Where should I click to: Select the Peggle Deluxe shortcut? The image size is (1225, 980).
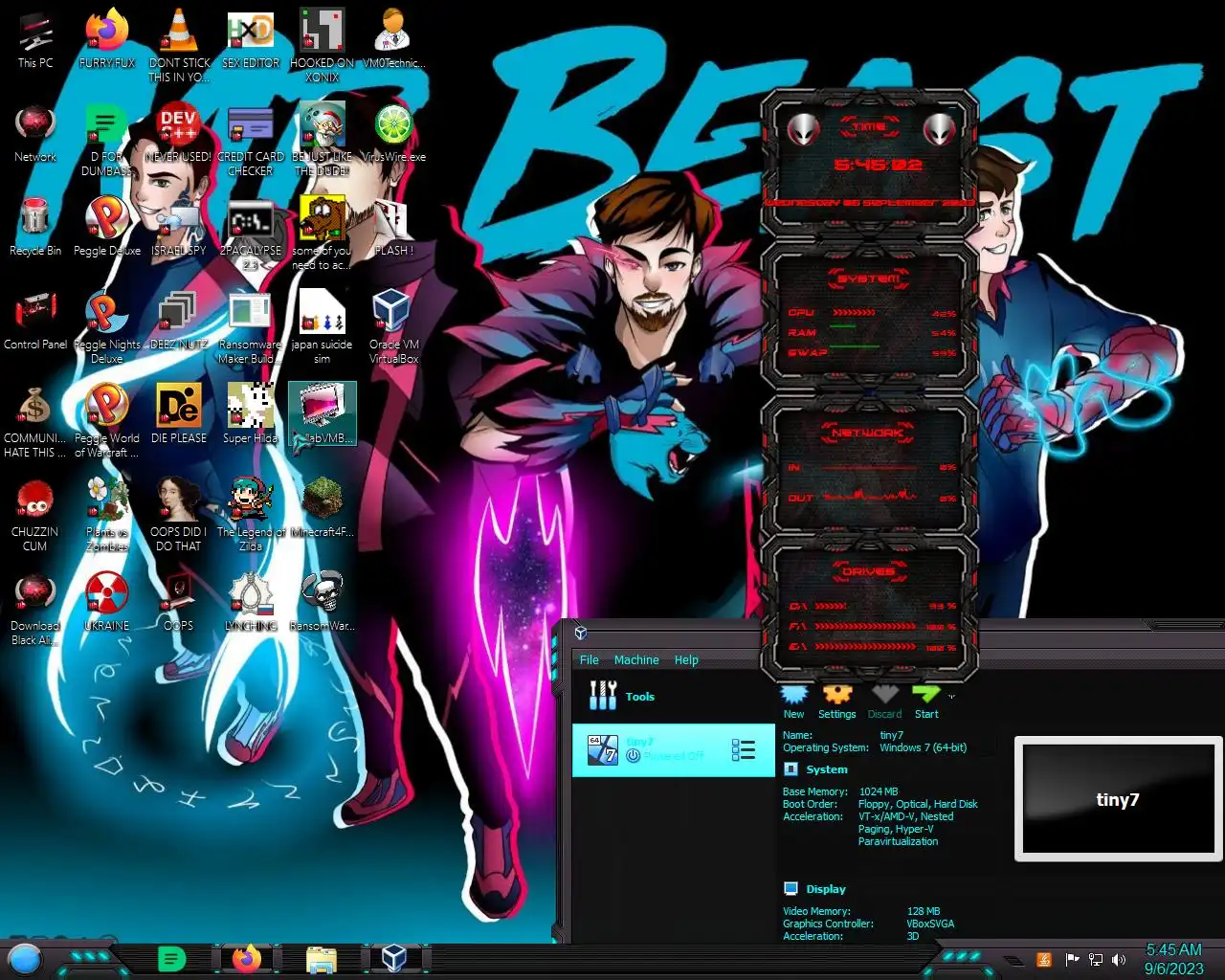point(107,228)
